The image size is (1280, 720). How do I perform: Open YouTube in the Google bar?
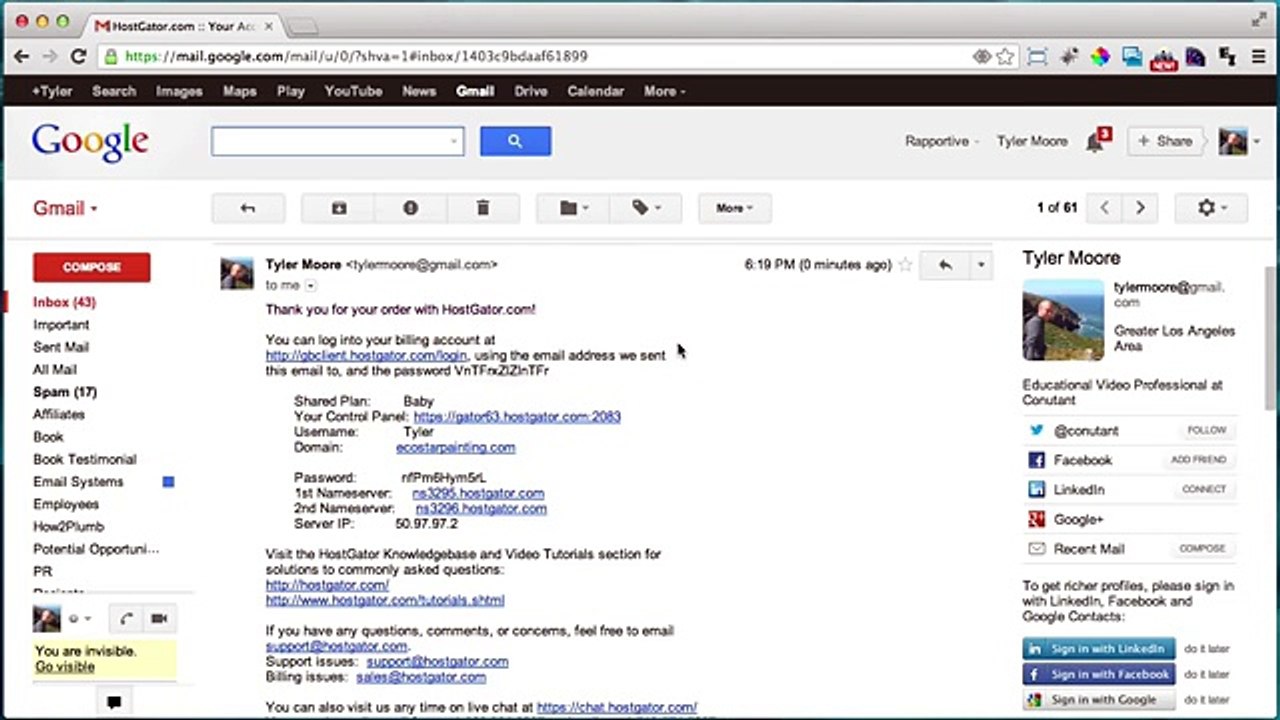(x=353, y=91)
